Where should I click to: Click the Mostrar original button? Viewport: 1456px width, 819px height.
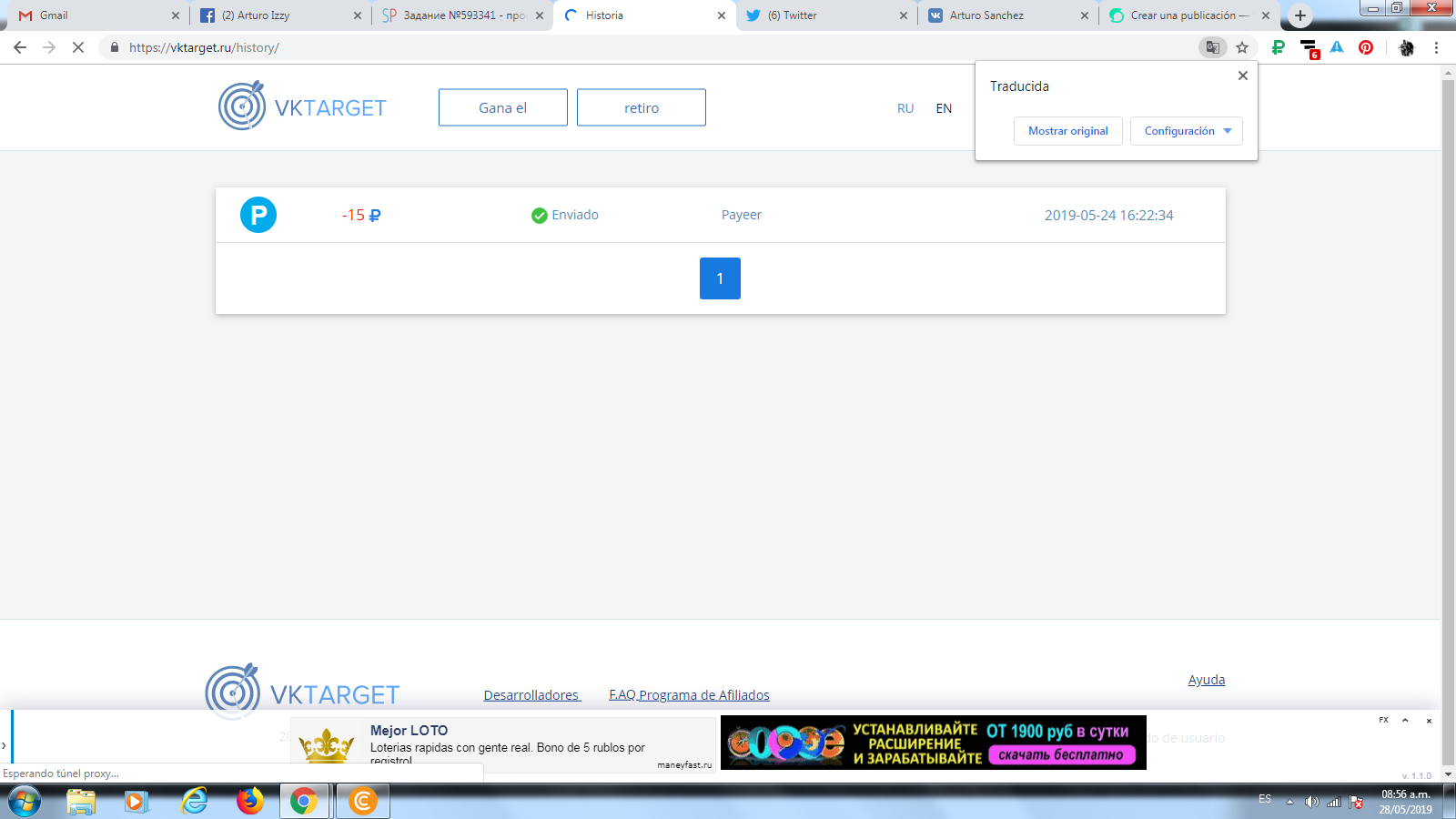[x=1068, y=131]
